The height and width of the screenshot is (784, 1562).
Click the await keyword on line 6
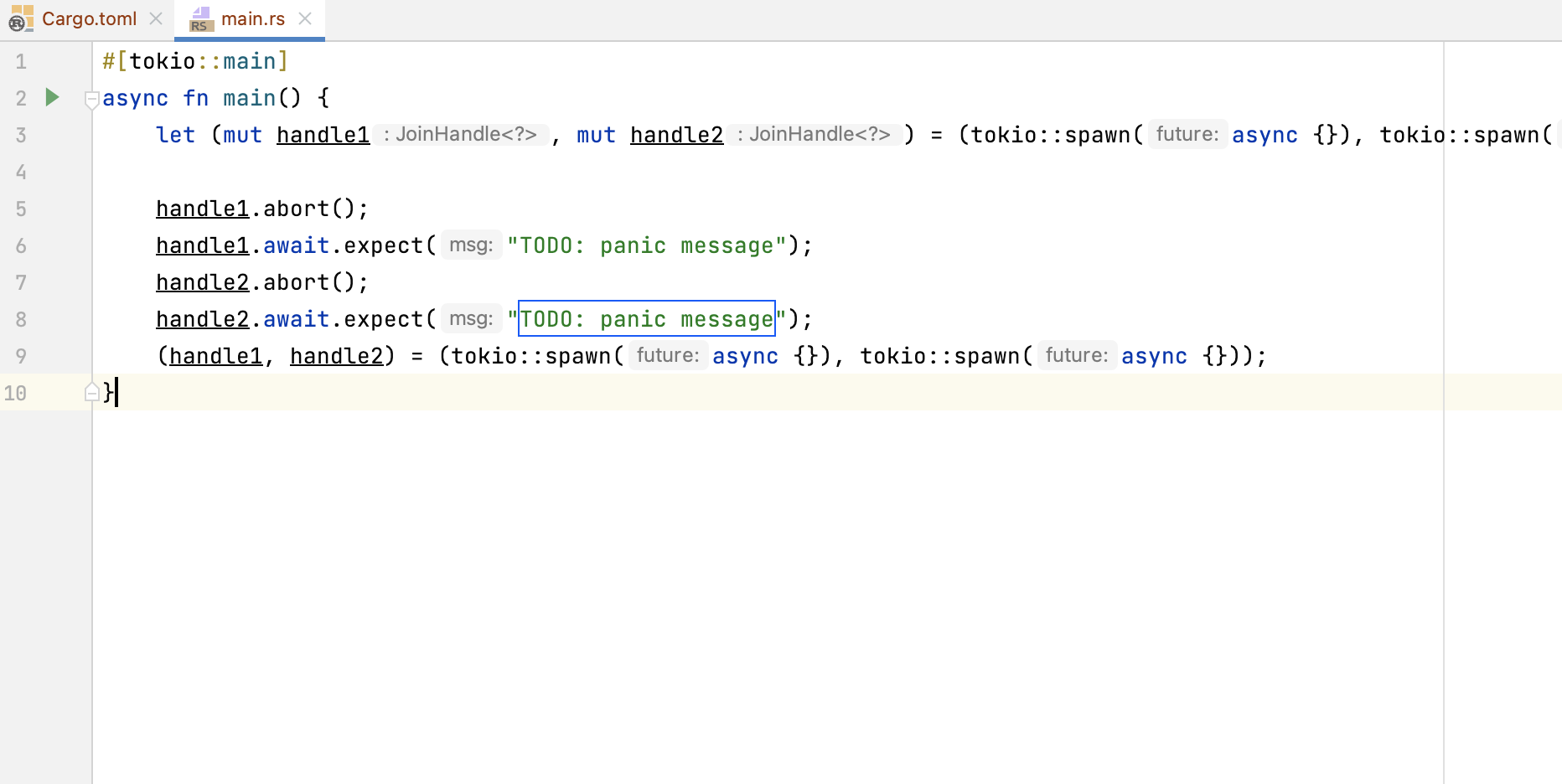tap(297, 245)
